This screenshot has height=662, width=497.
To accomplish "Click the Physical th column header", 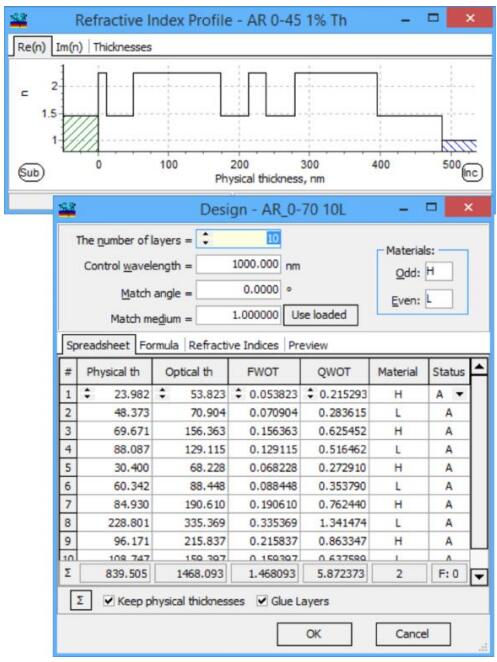I will point(114,372).
